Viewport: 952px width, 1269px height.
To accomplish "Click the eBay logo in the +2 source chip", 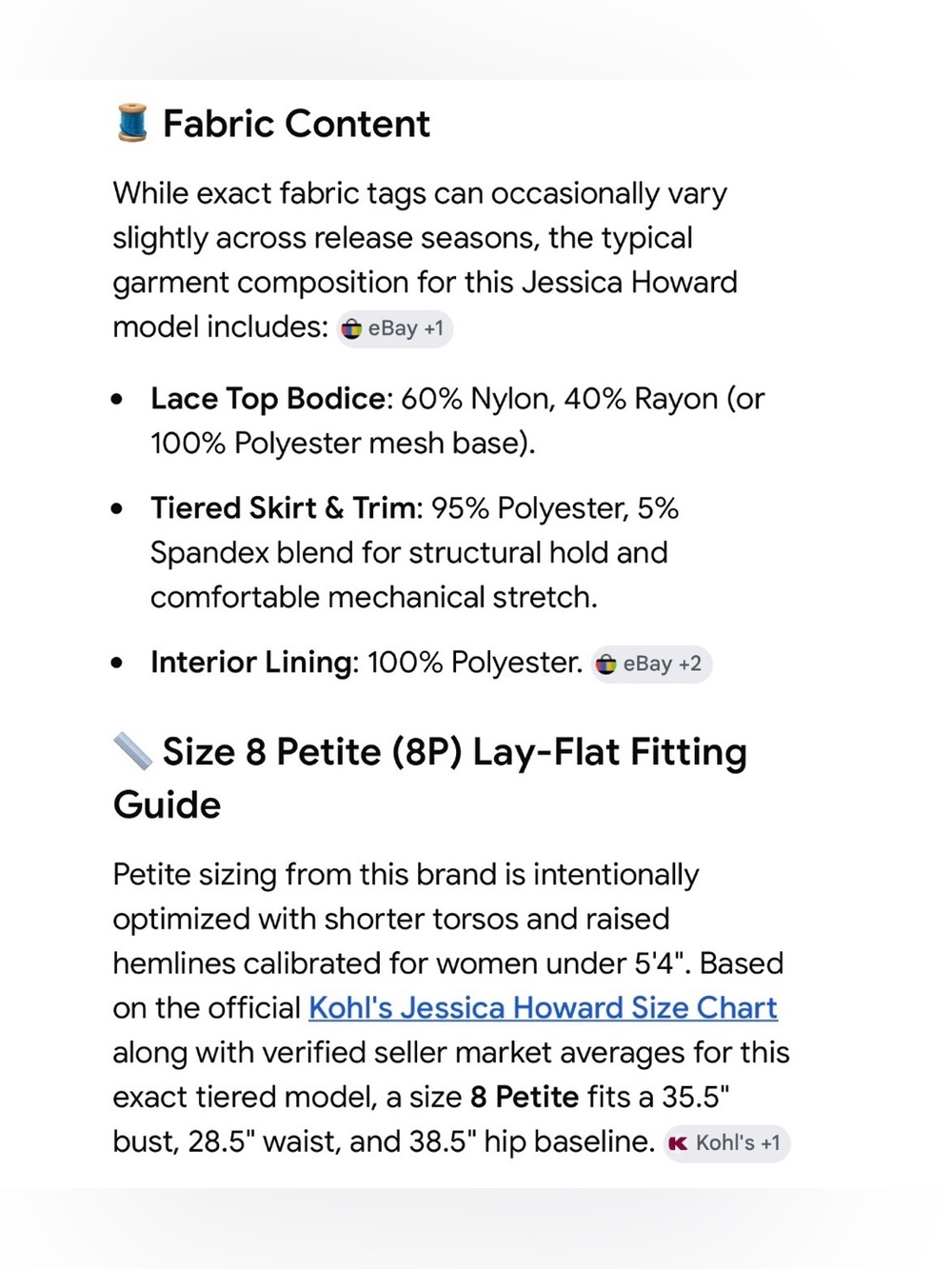I will [x=606, y=664].
